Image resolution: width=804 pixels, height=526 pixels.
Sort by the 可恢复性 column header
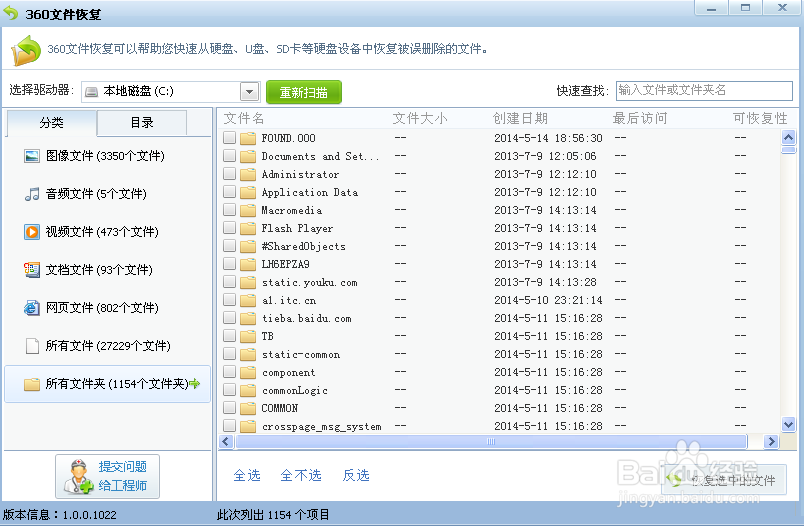760,118
